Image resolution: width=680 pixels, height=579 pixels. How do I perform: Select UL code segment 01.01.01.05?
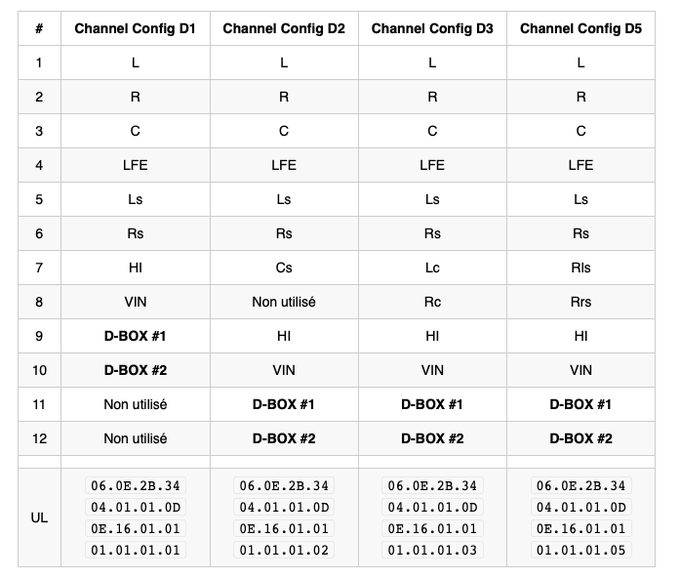coord(581,550)
